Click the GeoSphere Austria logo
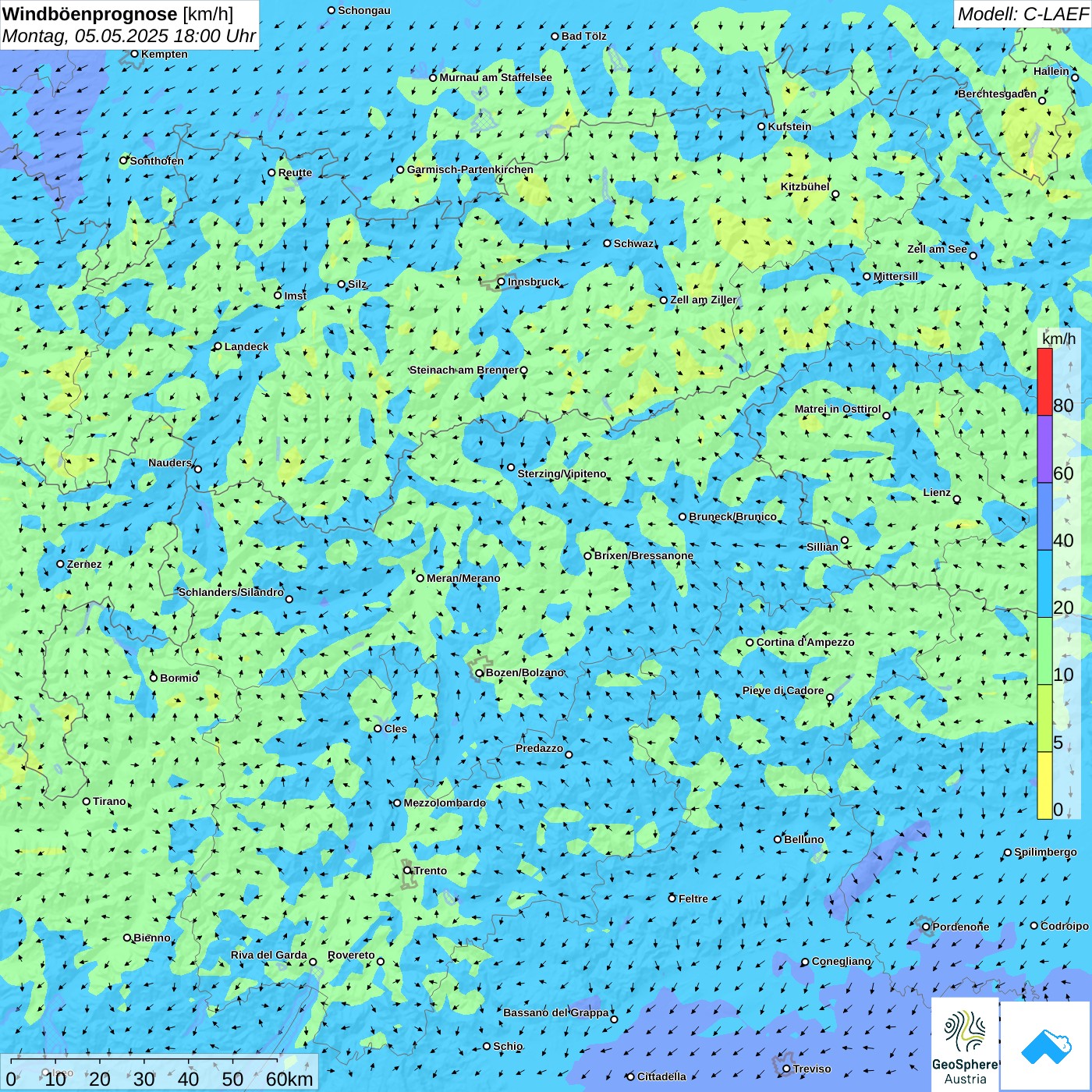The width and height of the screenshot is (1092, 1092). 965,1044
